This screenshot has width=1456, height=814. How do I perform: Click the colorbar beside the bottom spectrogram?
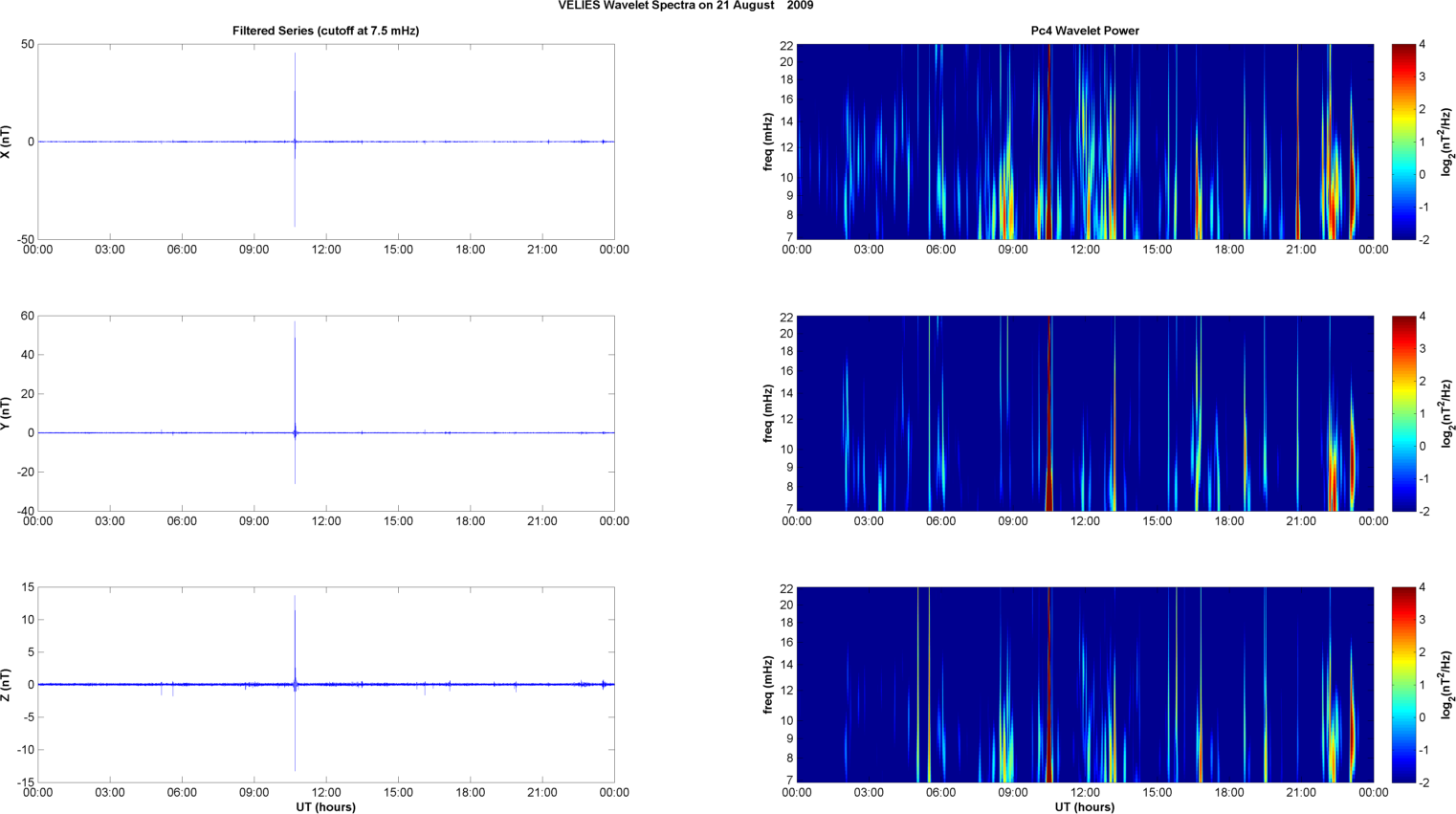[x=1402, y=685]
